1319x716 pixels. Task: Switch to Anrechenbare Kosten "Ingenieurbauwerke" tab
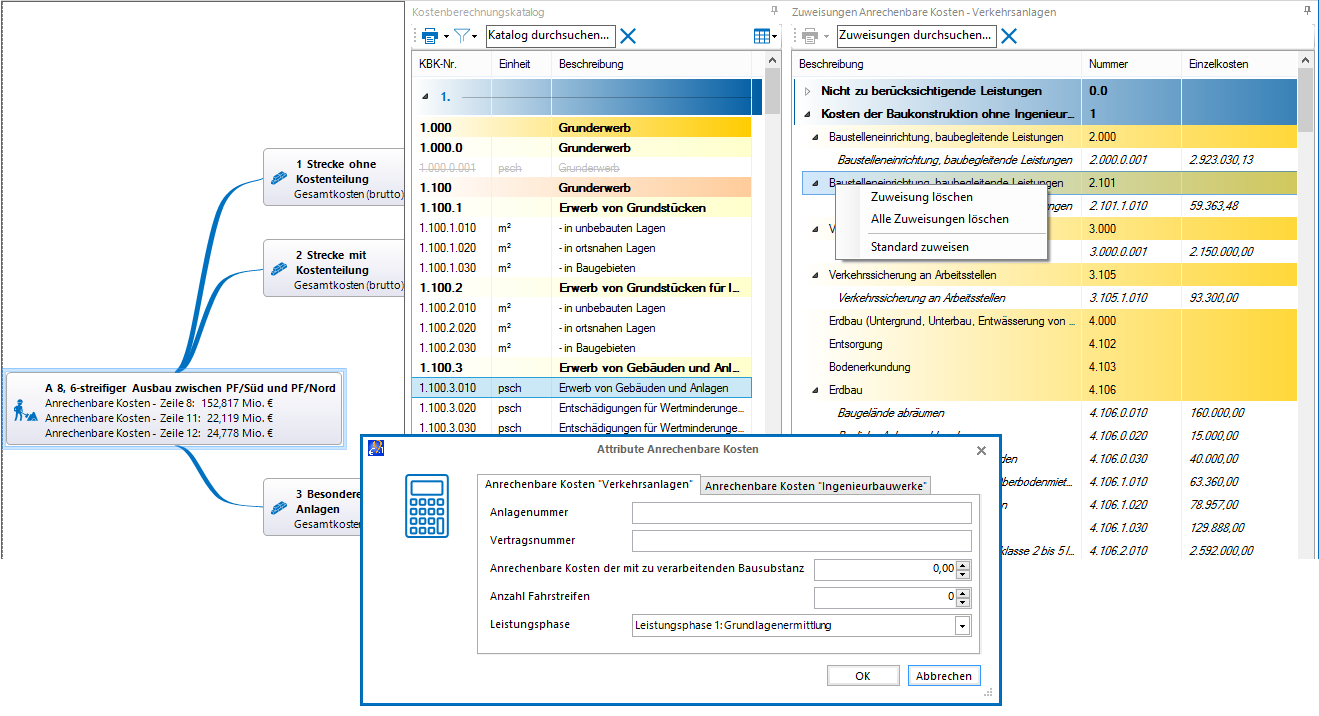tap(816, 486)
